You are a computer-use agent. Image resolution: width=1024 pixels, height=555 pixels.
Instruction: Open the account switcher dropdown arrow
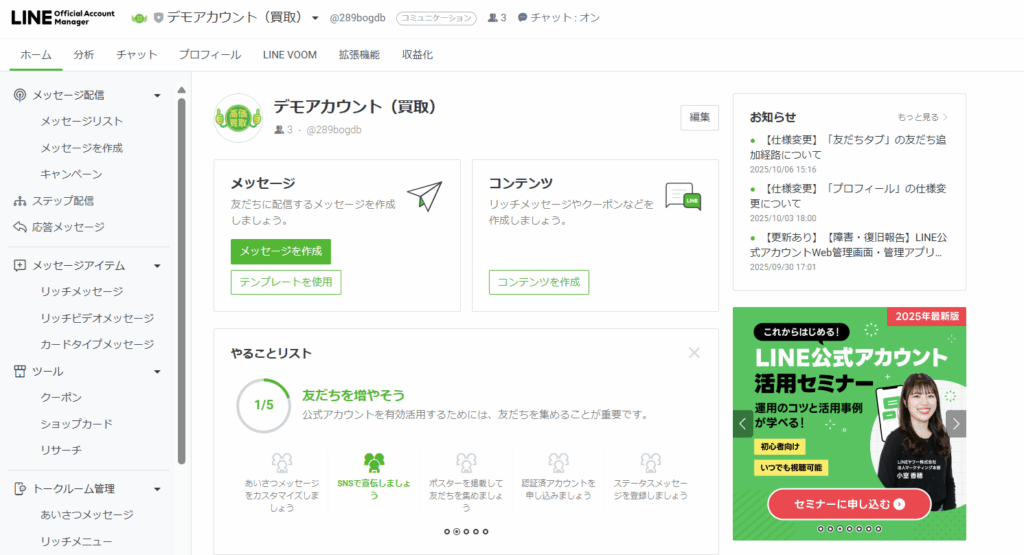click(x=315, y=18)
